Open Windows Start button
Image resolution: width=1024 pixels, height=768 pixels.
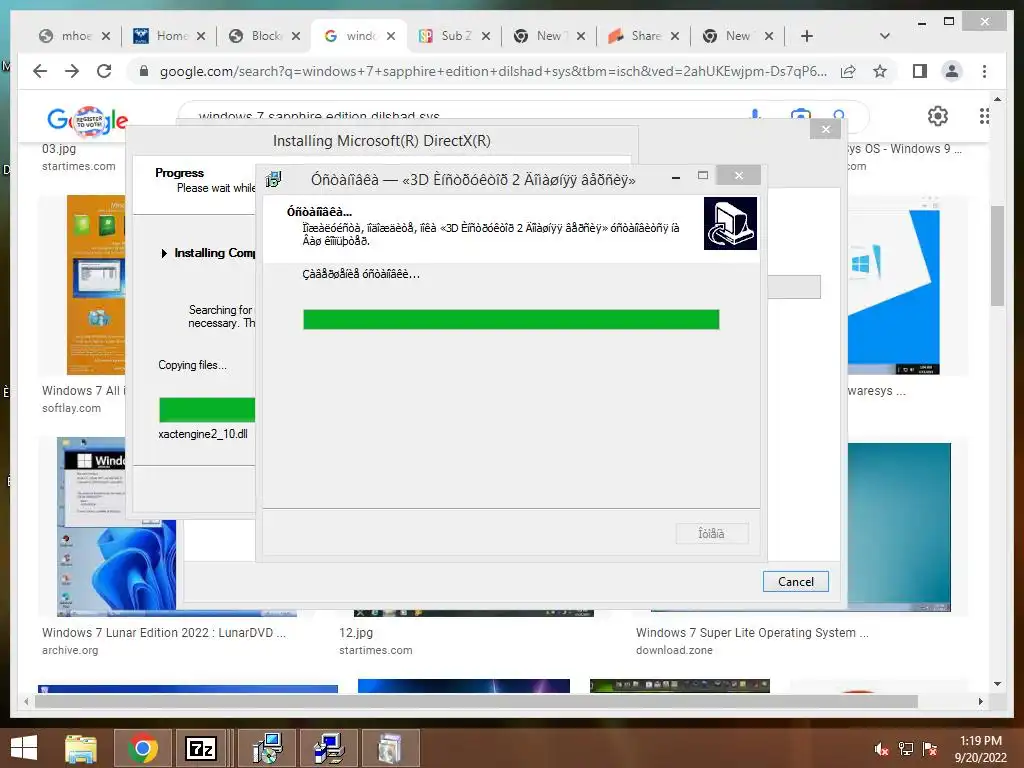[x=24, y=748]
